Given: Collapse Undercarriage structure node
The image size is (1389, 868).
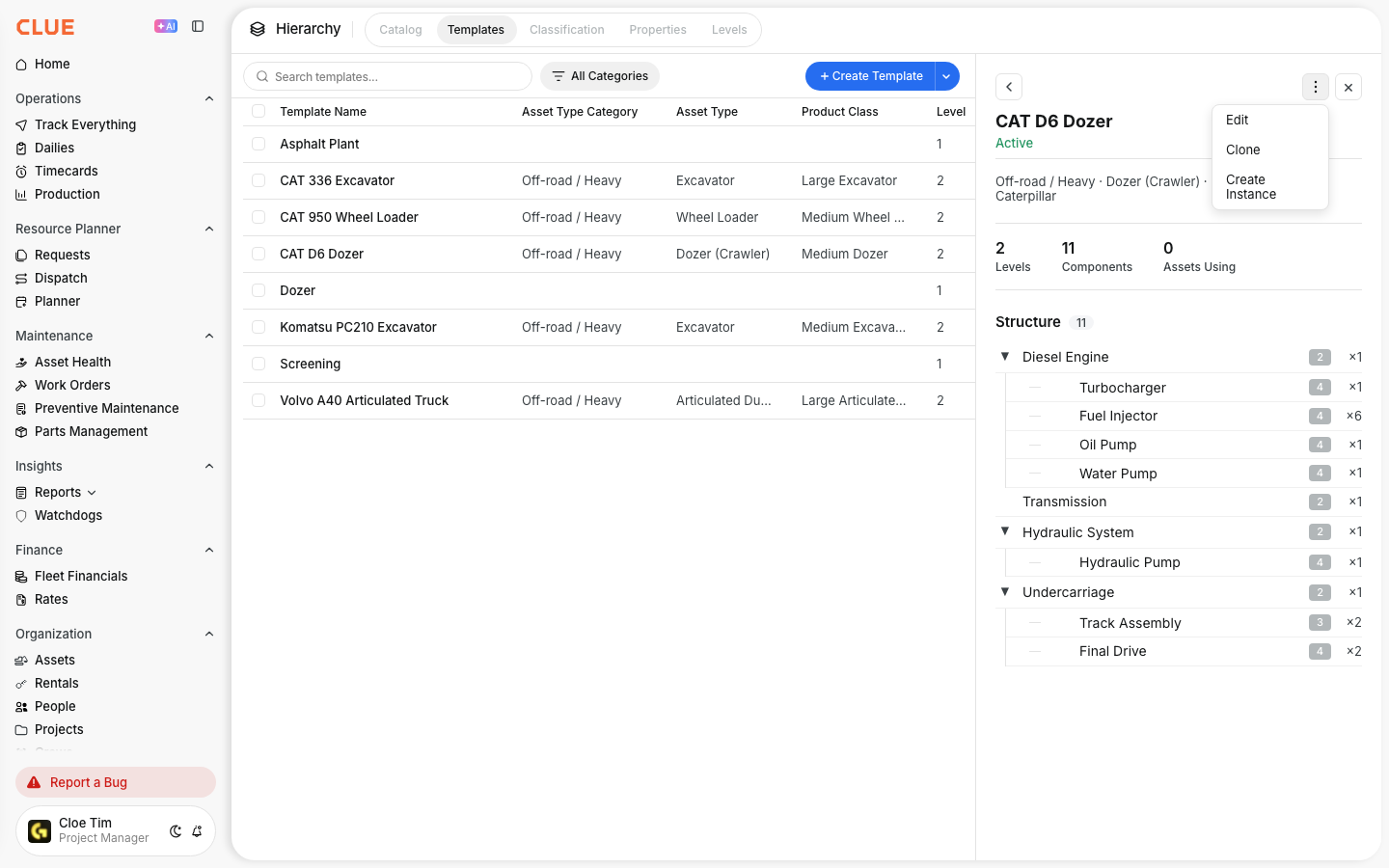Looking at the screenshot, I should click(x=1005, y=591).
